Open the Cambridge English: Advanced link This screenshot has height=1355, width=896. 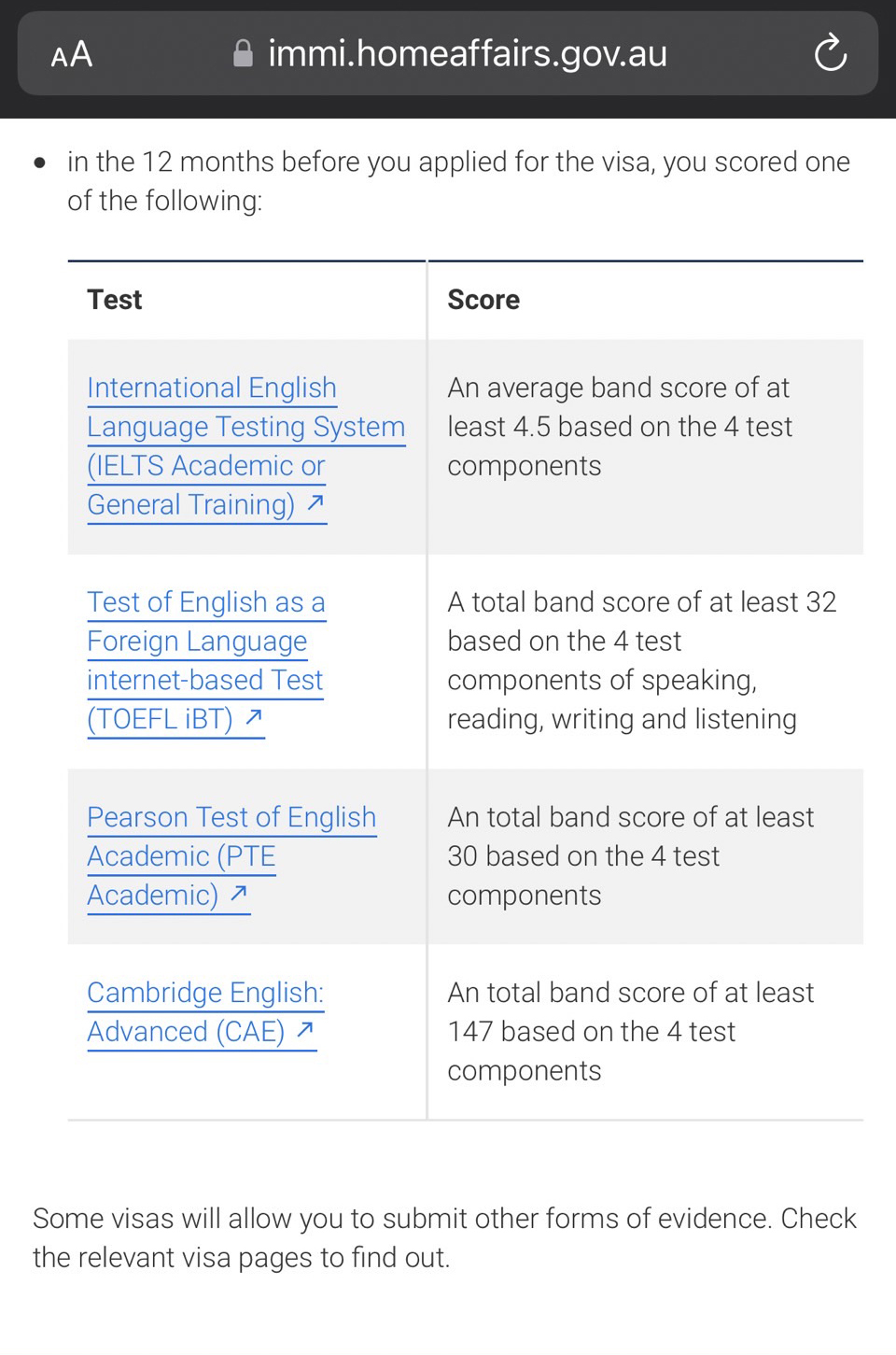click(205, 993)
